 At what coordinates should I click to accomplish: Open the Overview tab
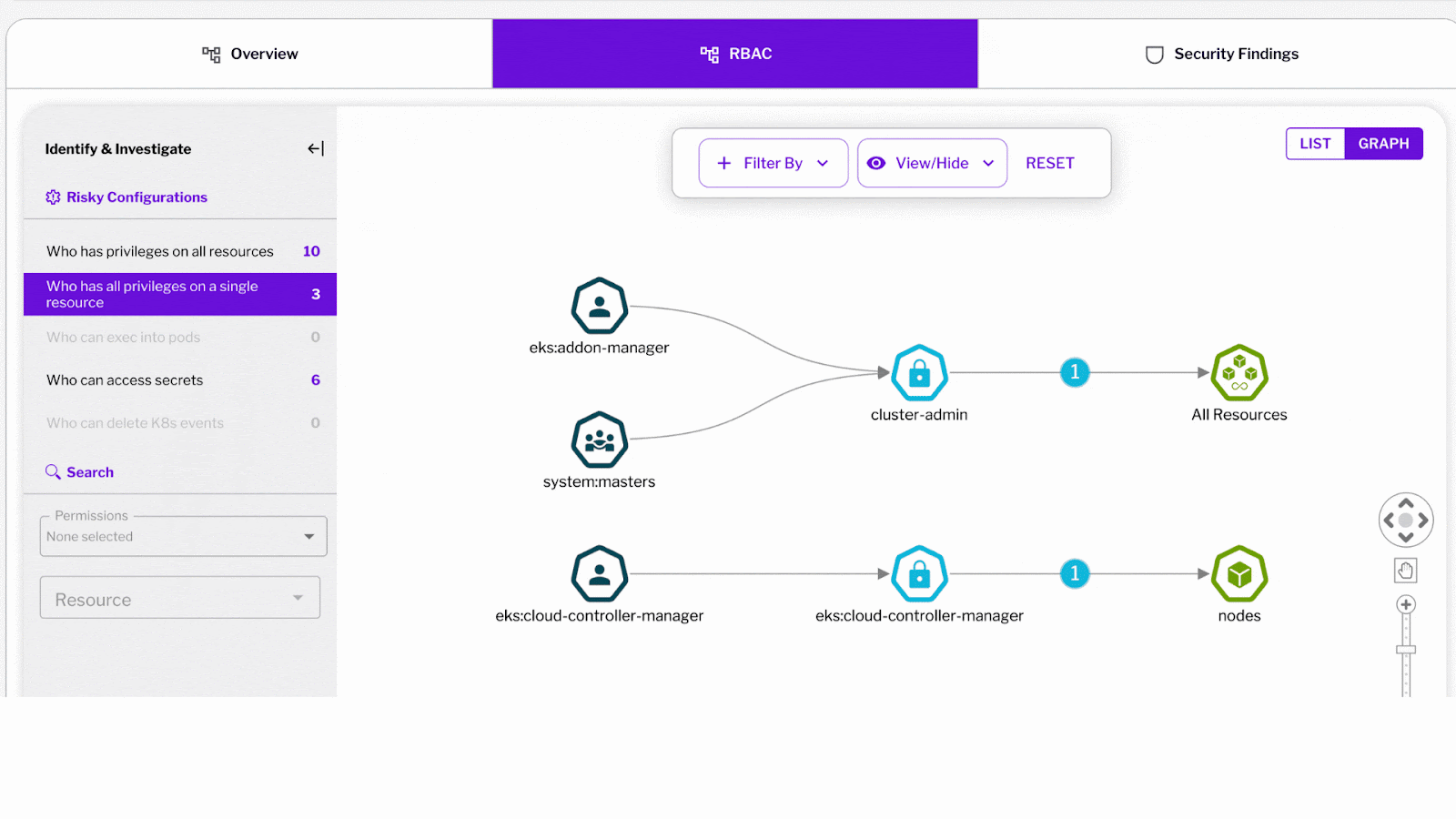click(x=250, y=54)
